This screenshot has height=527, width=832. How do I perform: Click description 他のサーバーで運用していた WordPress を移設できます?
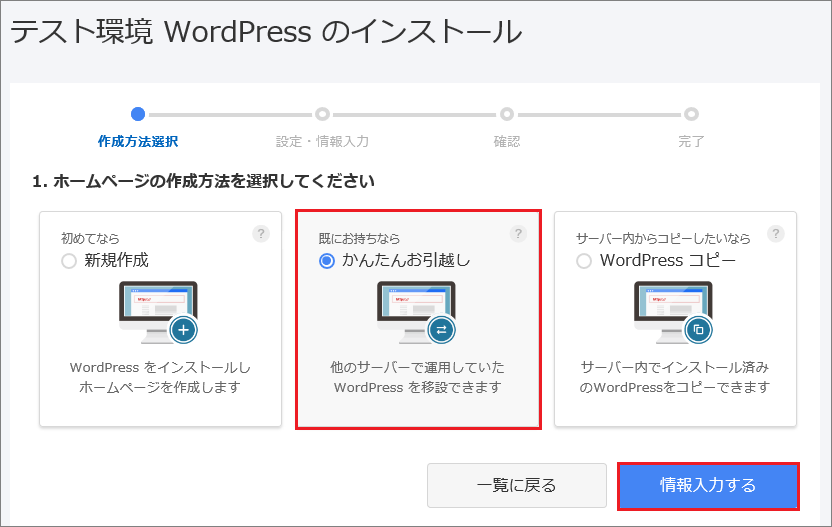click(418, 377)
